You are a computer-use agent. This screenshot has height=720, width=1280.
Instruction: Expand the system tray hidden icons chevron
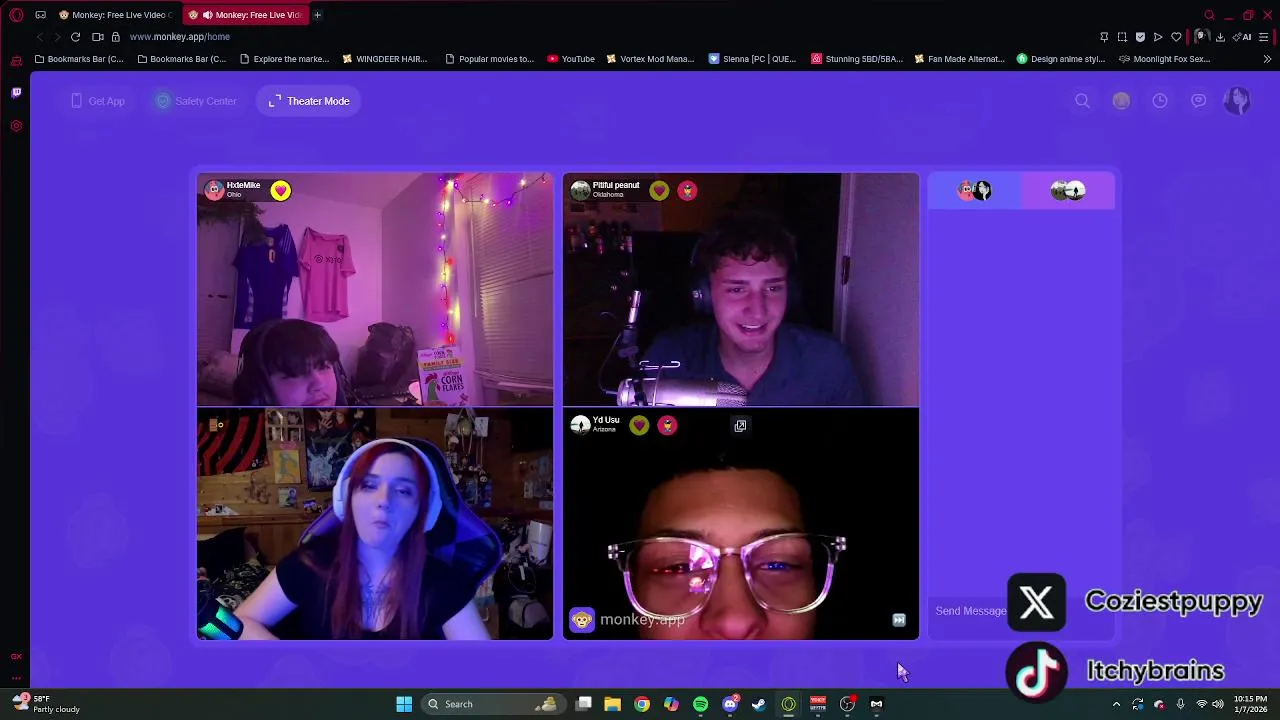pyautogui.click(x=1116, y=704)
